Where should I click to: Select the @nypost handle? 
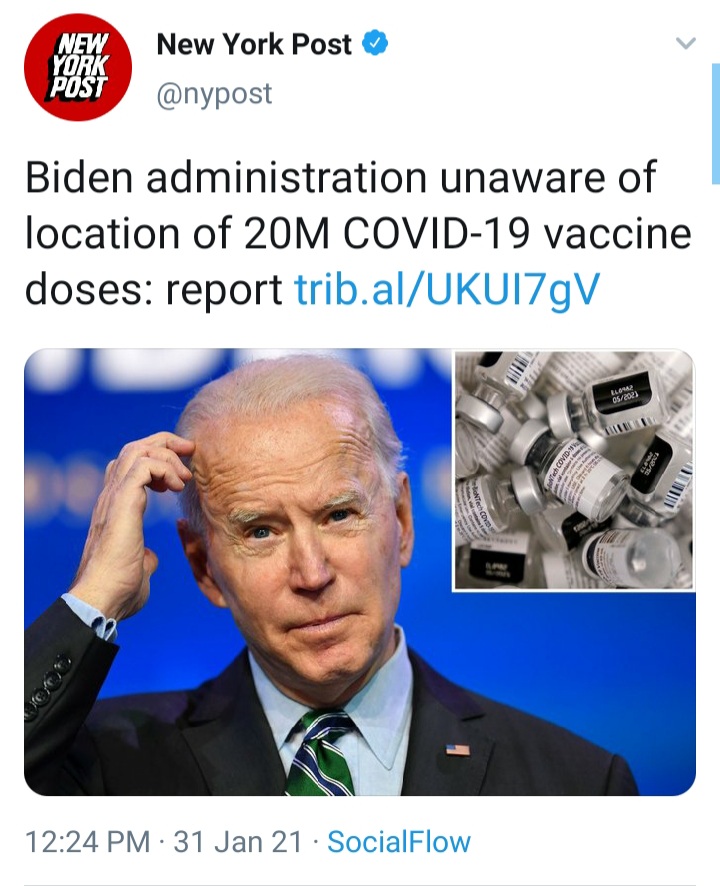point(215,94)
